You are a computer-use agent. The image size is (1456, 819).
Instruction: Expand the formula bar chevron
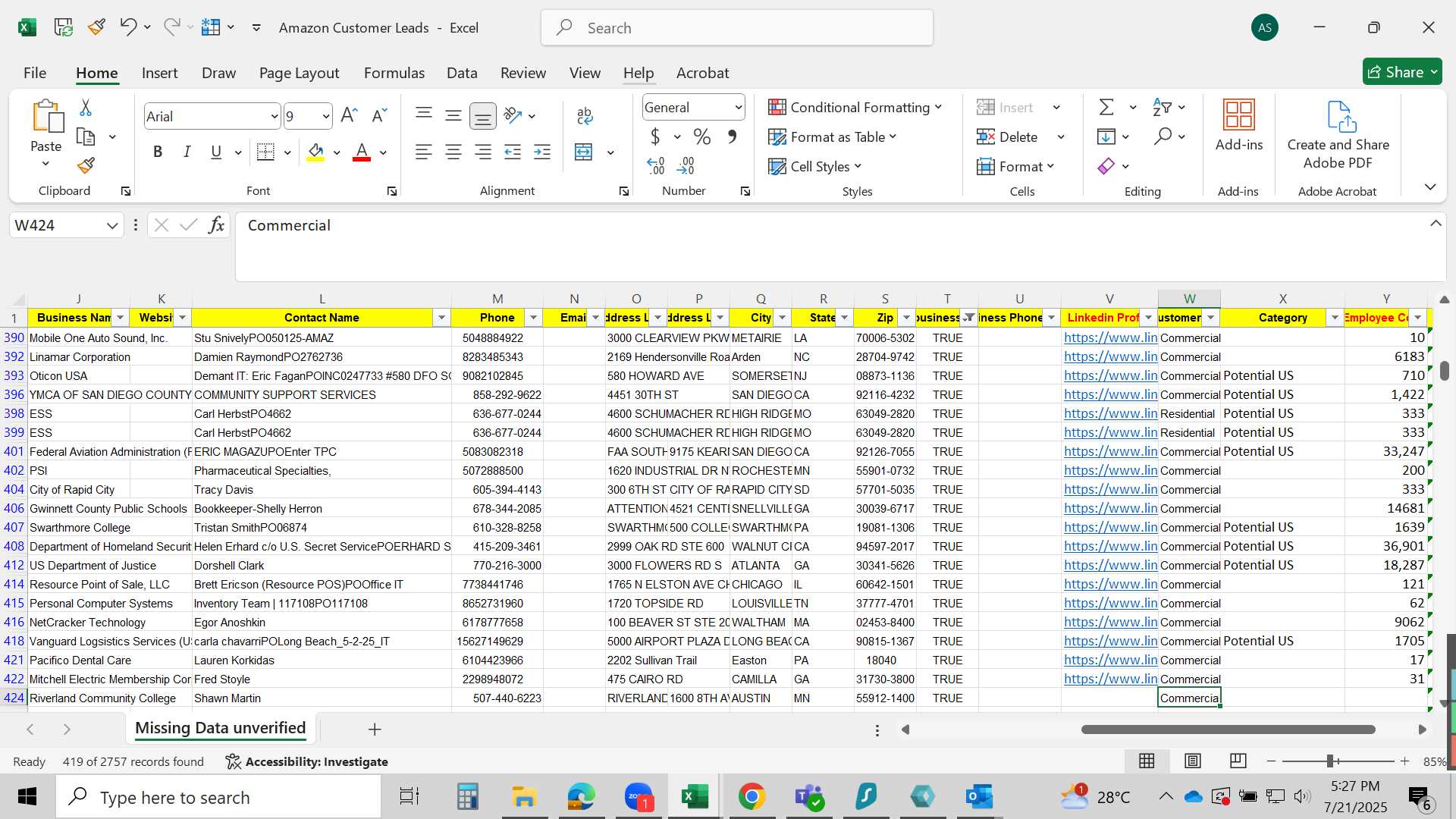pos(1436,223)
